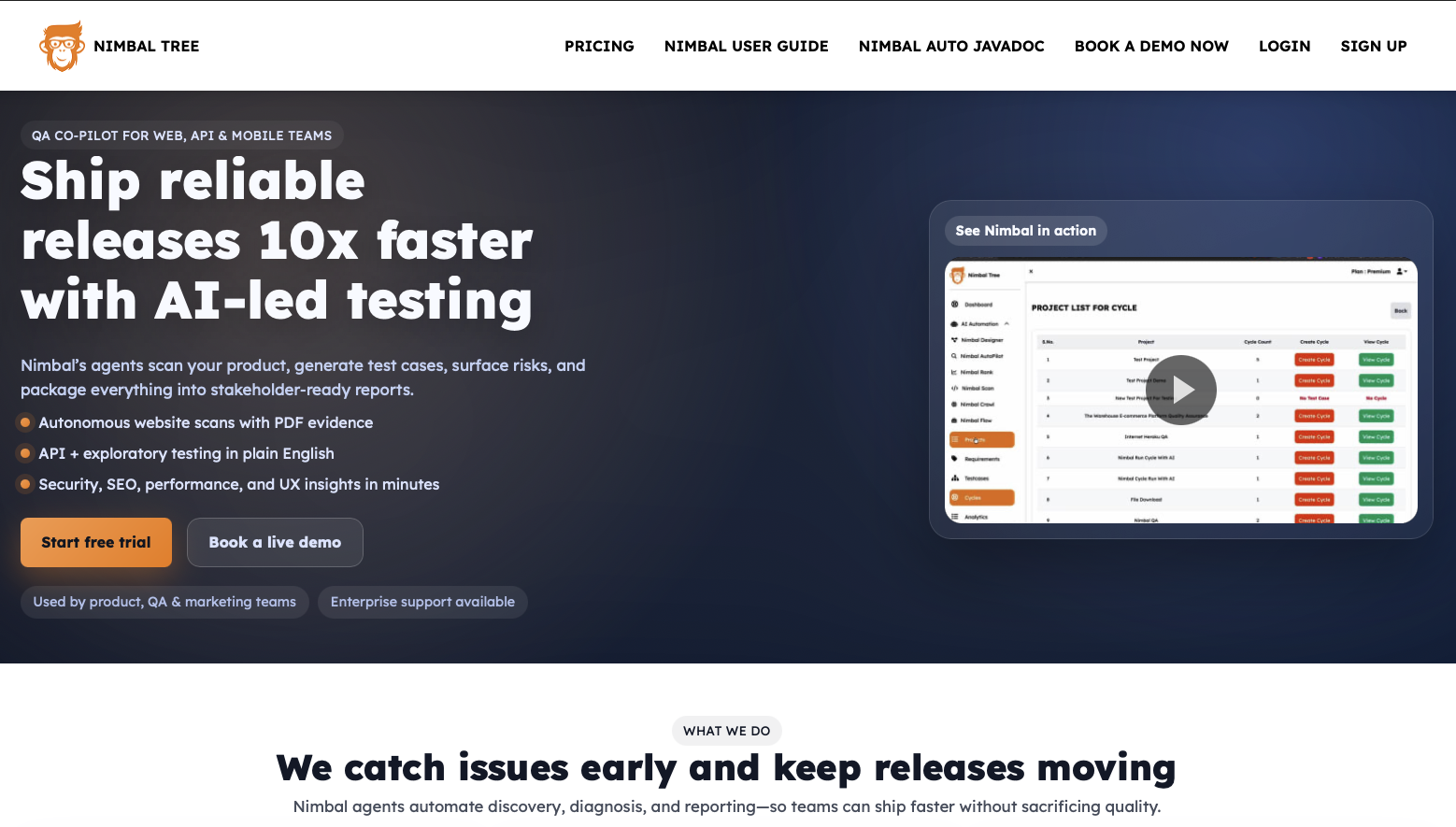Click the Nimbal Tree monkey logo
Viewport: 1456px width, 827px height.
[x=62, y=46]
